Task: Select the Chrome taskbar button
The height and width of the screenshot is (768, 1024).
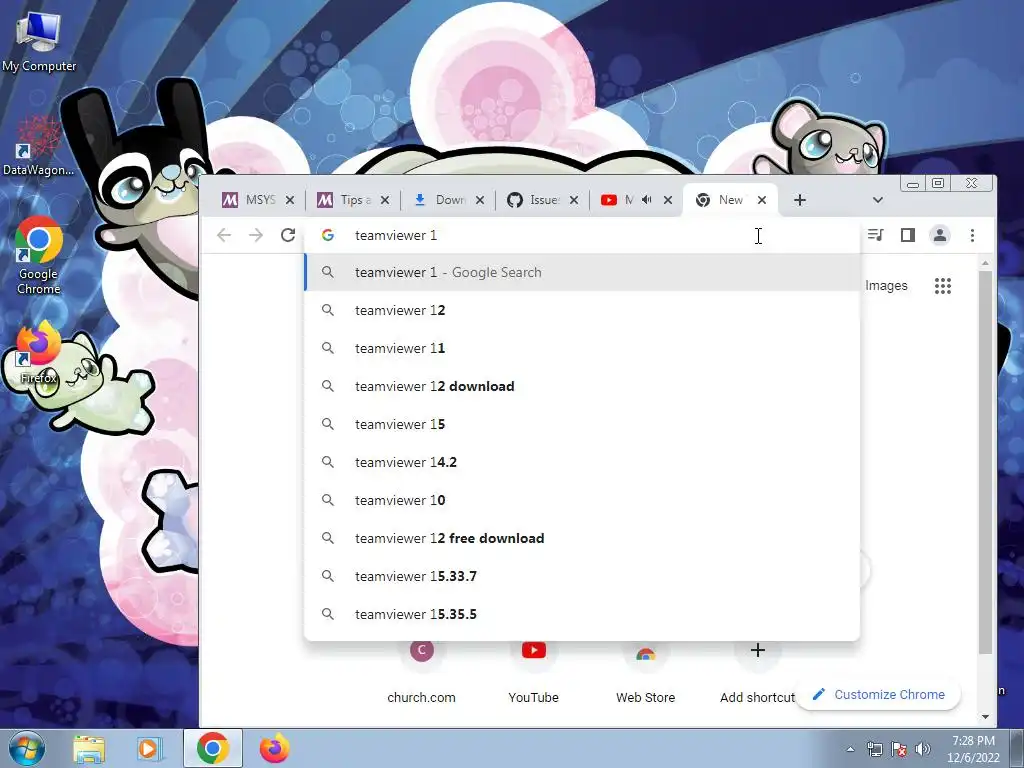Action: click(x=212, y=748)
